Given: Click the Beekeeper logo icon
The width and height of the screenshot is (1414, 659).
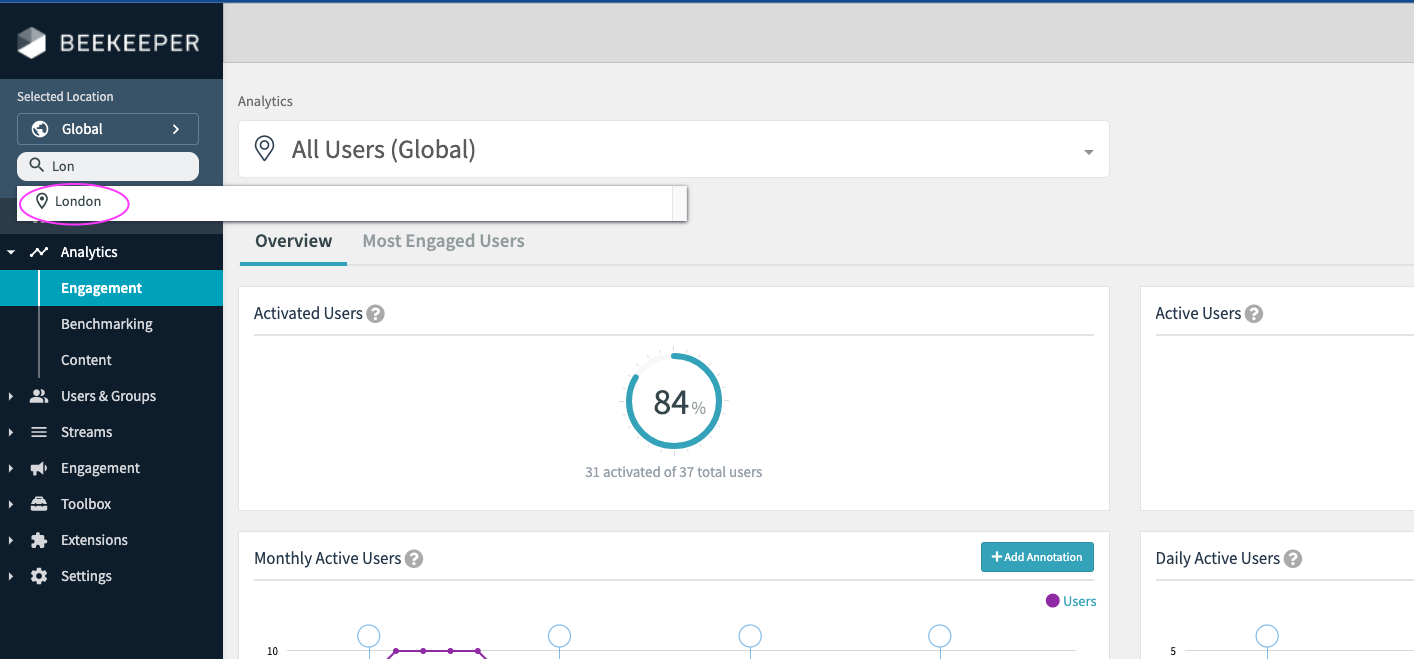Looking at the screenshot, I should coord(32,42).
